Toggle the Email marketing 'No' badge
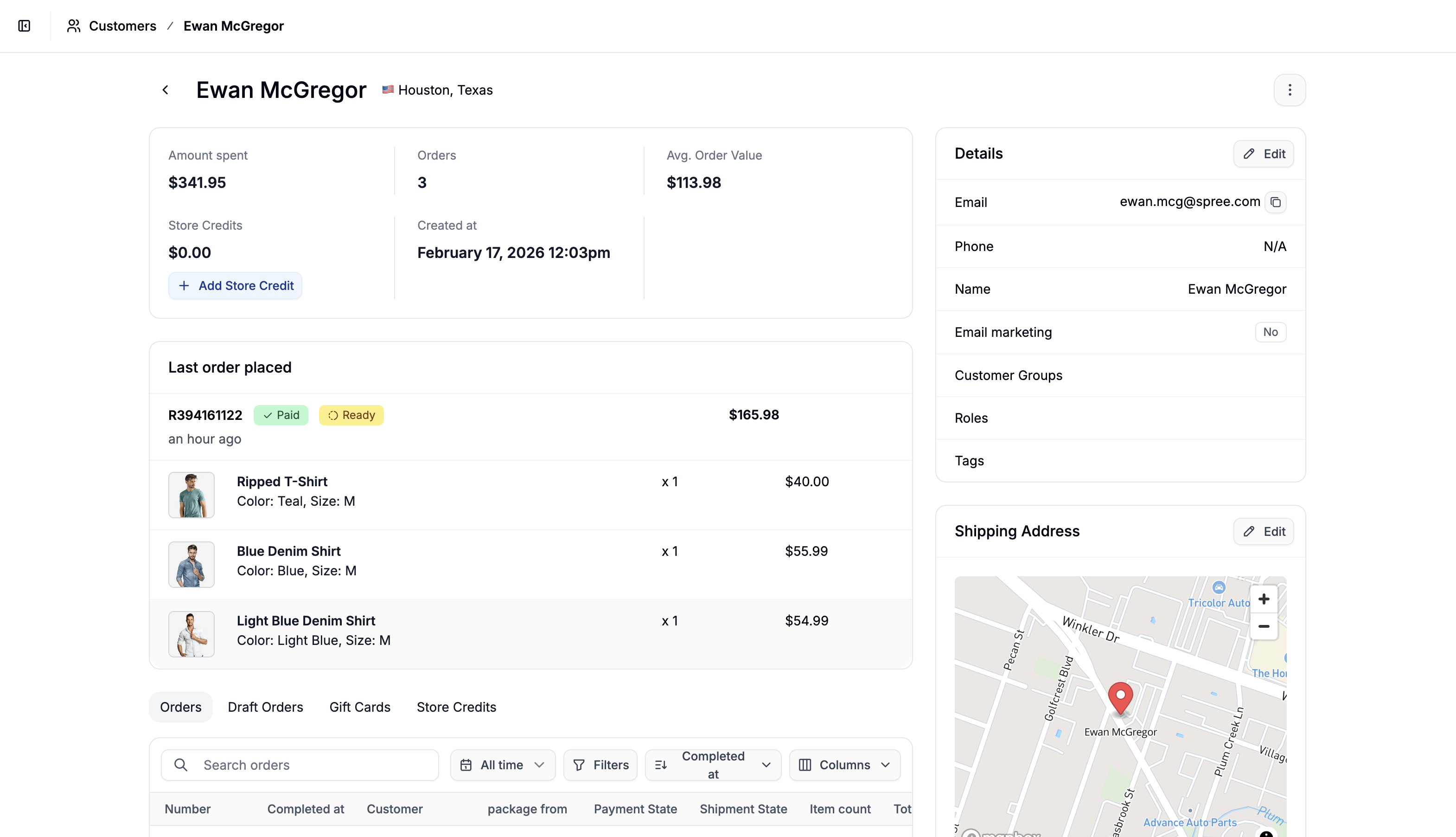Viewport: 1456px width, 837px height. [1271, 332]
